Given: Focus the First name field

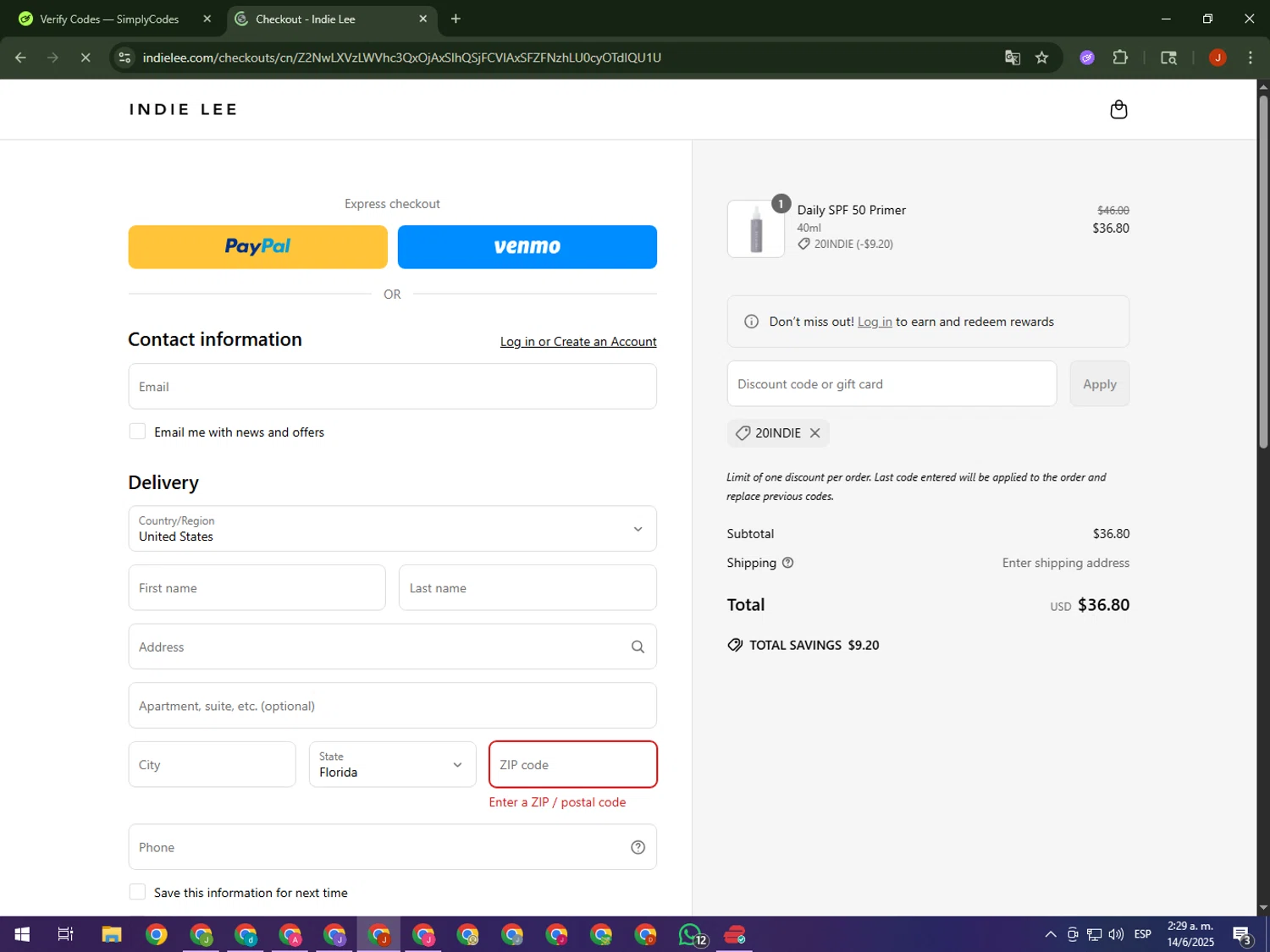Looking at the screenshot, I should coord(257,588).
